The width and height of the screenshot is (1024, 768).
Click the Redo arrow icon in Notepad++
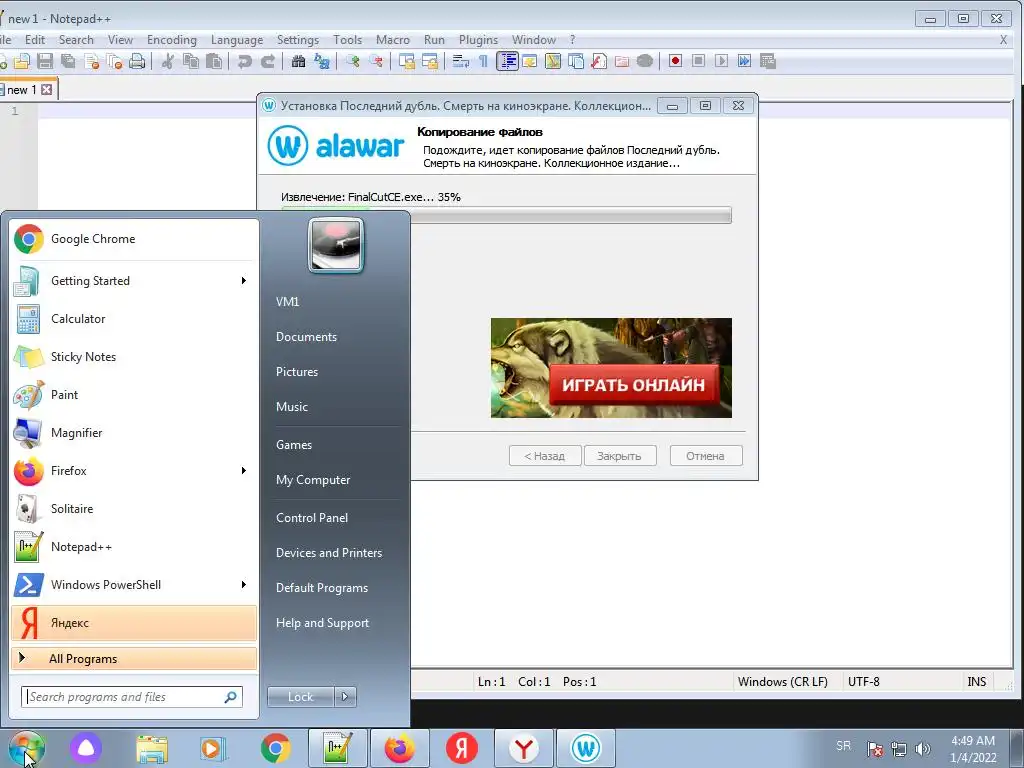[x=268, y=61]
